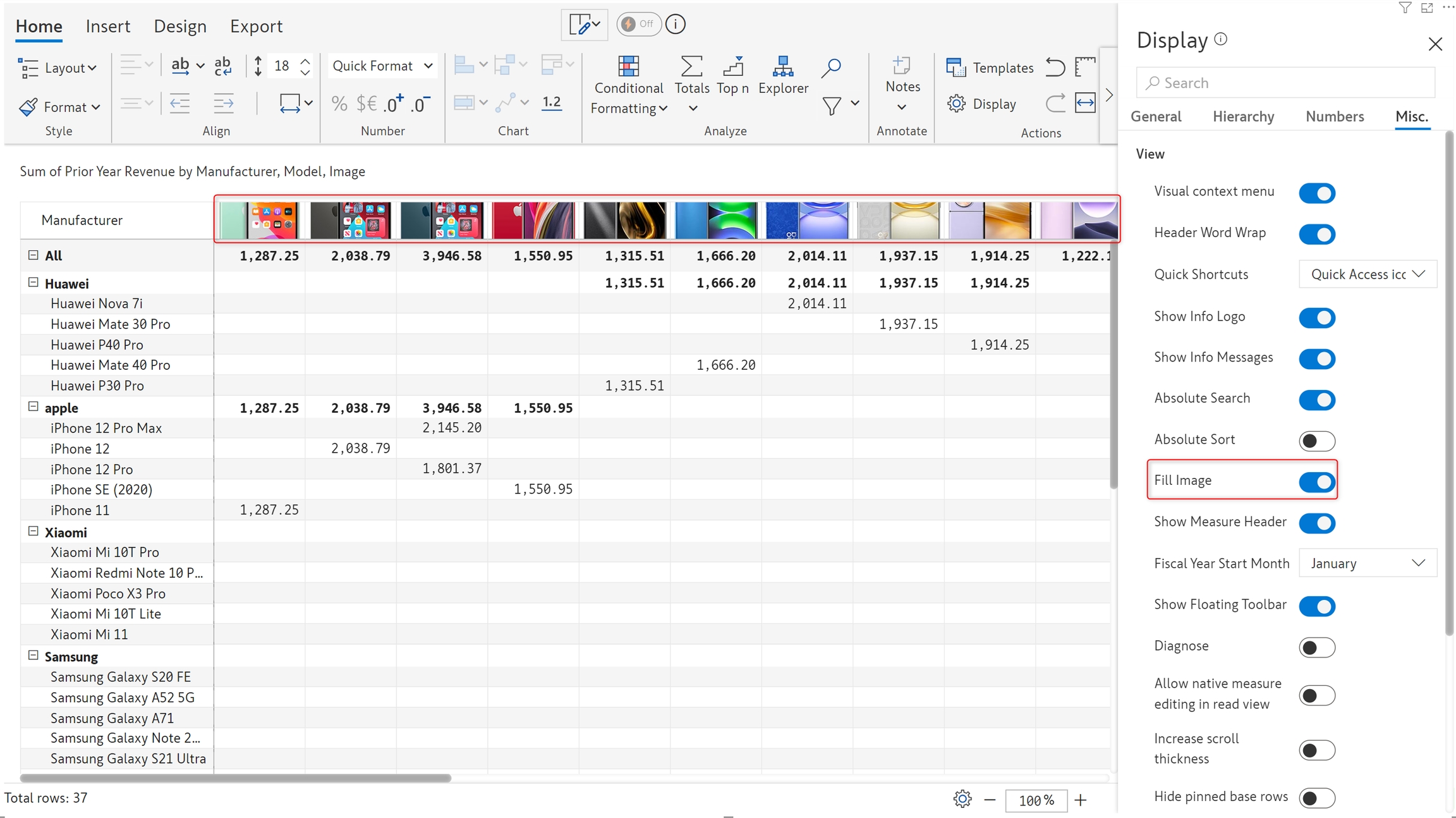This screenshot has height=818, width=1456.
Task: Collapse the Huawei row group
Action: [x=33, y=283]
